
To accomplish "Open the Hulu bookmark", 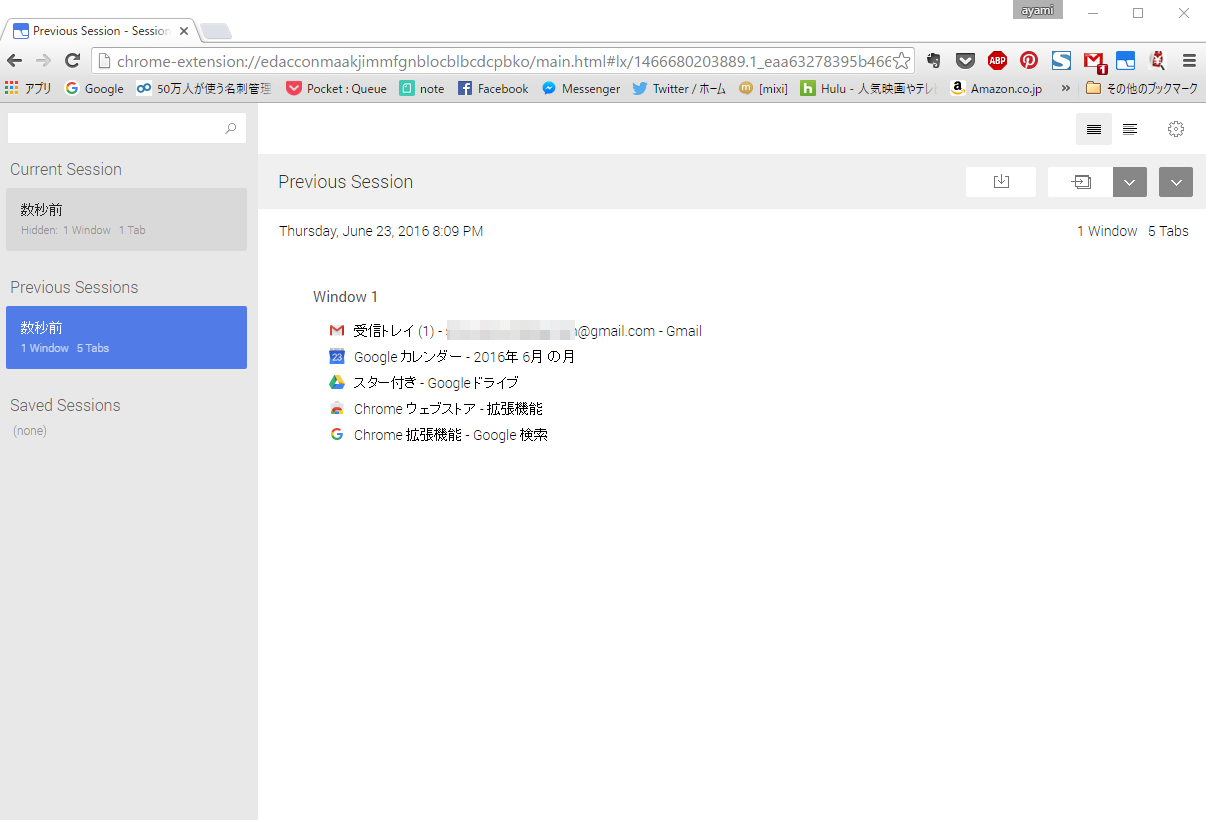I will pyautogui.click(x=869, y=88).
